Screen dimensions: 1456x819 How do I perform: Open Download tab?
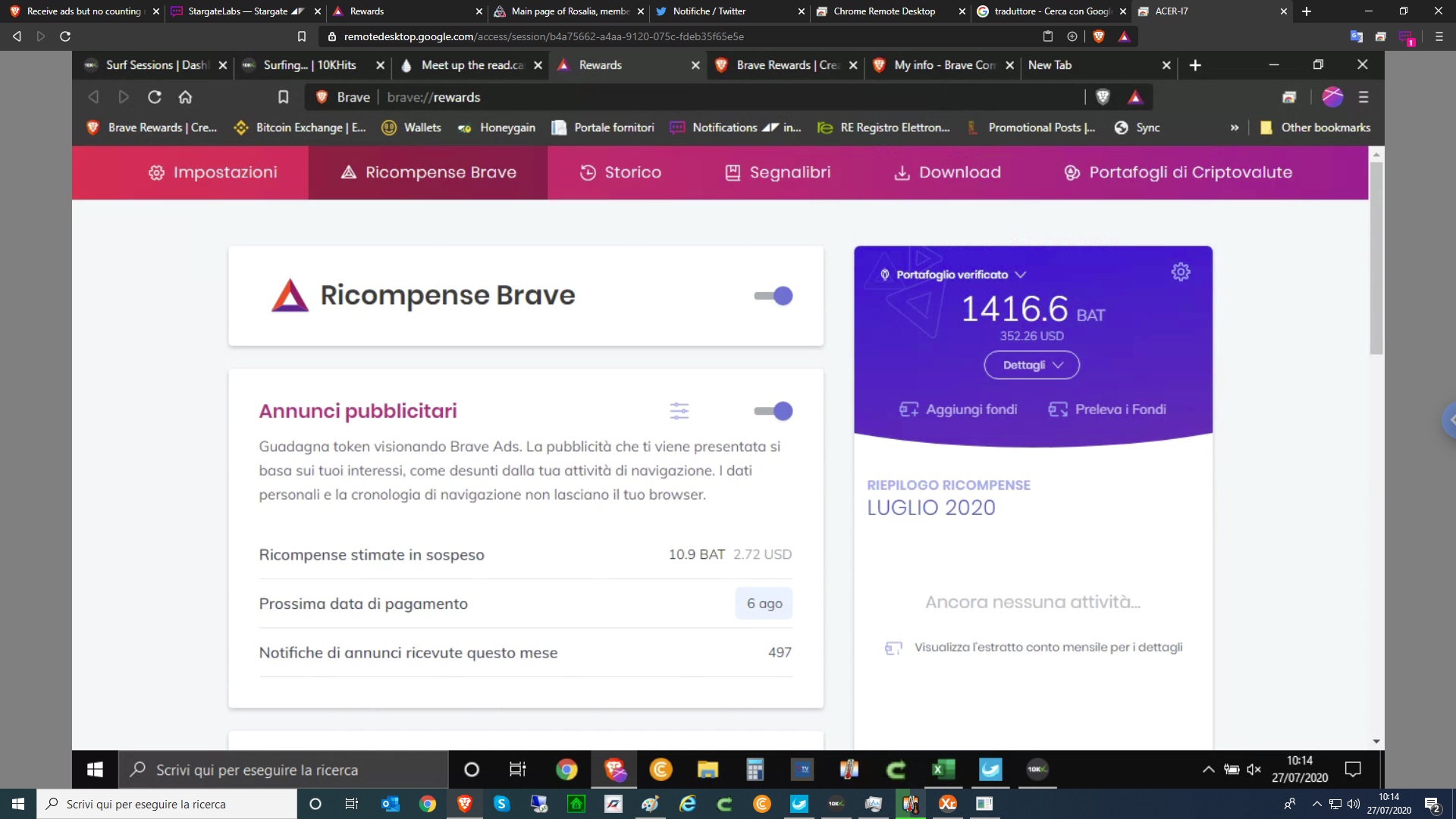(x=948, y=173)
